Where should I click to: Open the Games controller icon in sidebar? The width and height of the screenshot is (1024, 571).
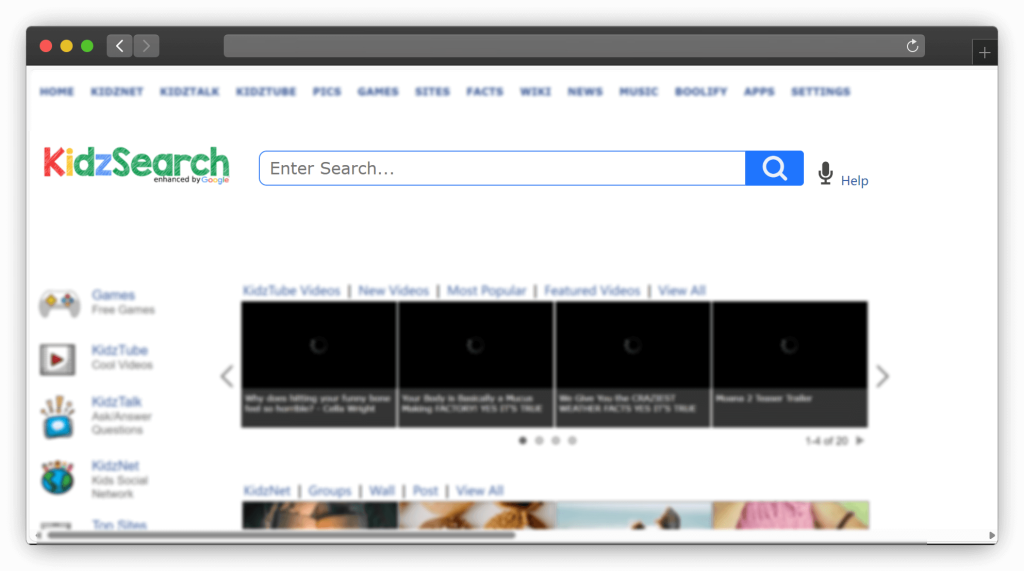(x=59, y=303)
